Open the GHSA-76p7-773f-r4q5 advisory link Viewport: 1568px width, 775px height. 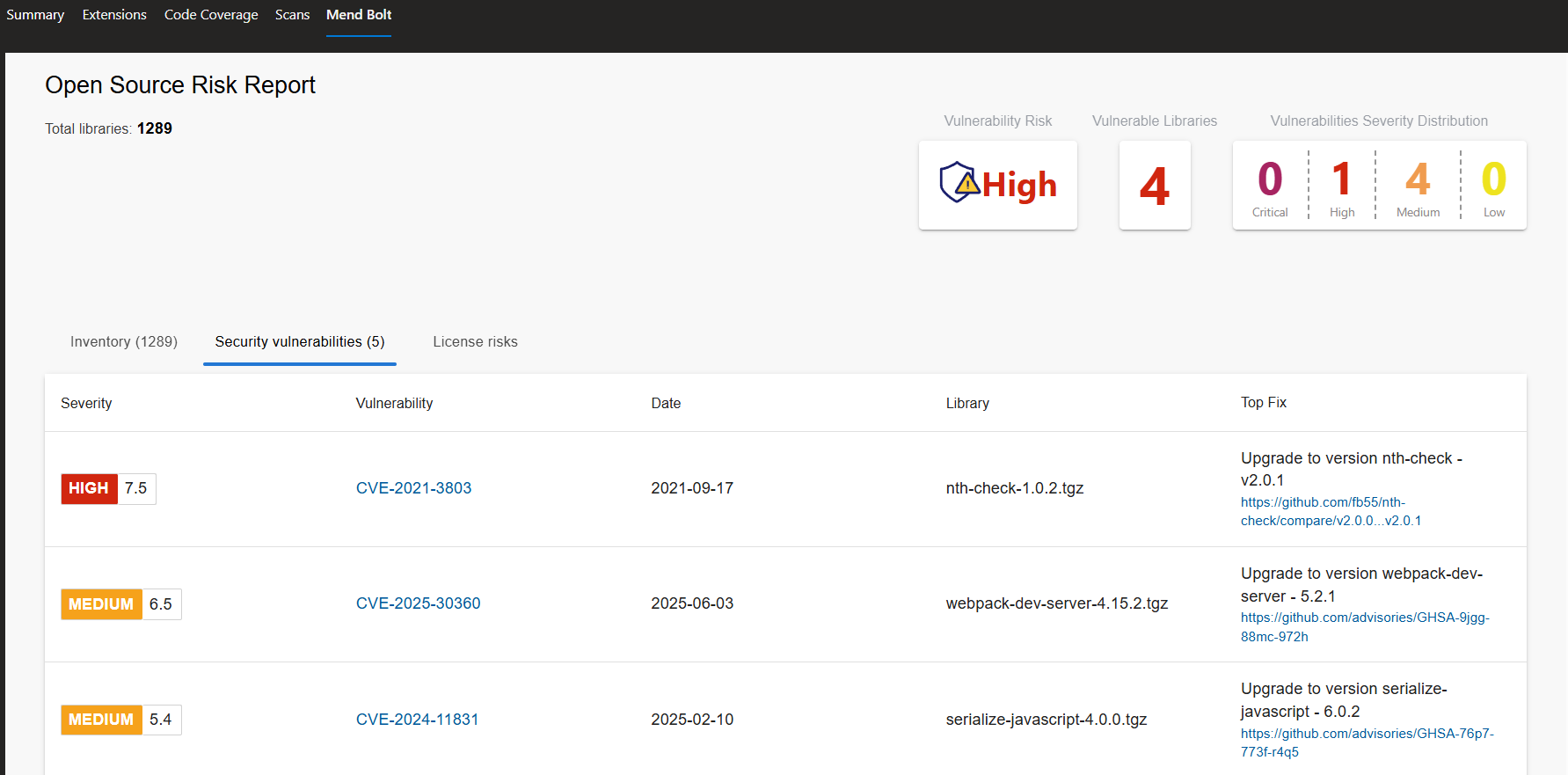coord(1367,742)
